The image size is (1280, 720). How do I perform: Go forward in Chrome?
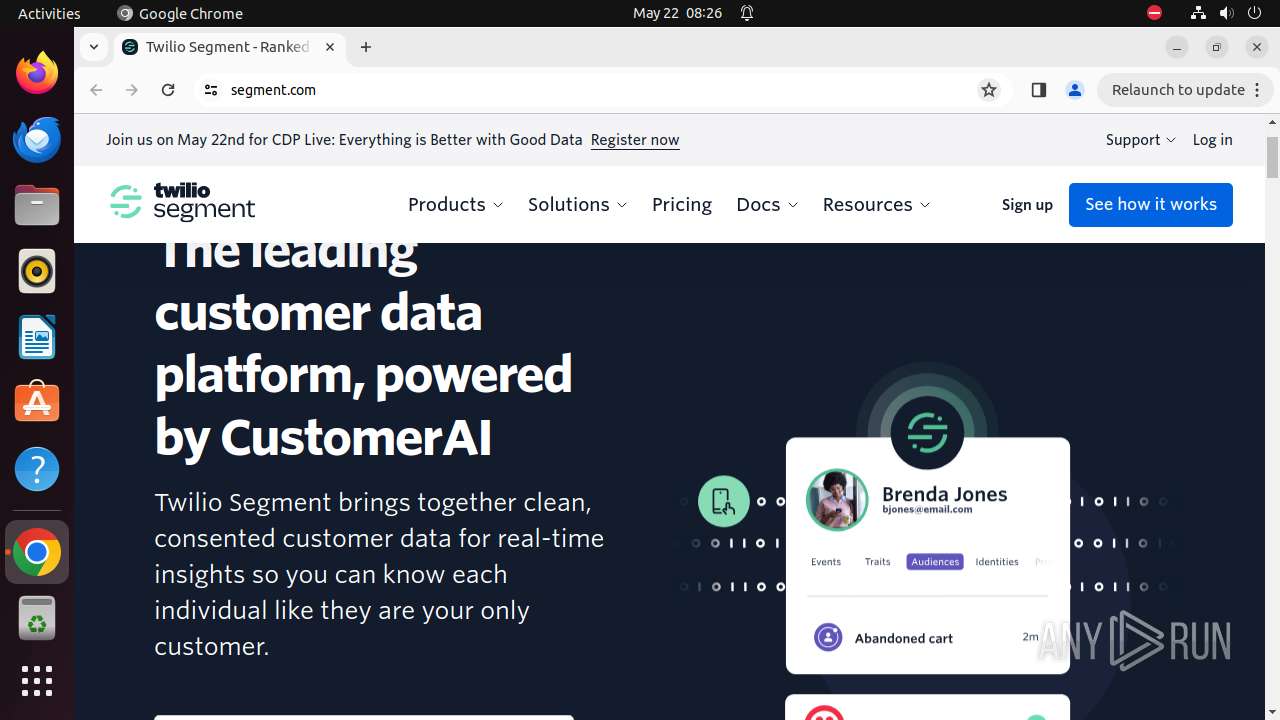132,90
